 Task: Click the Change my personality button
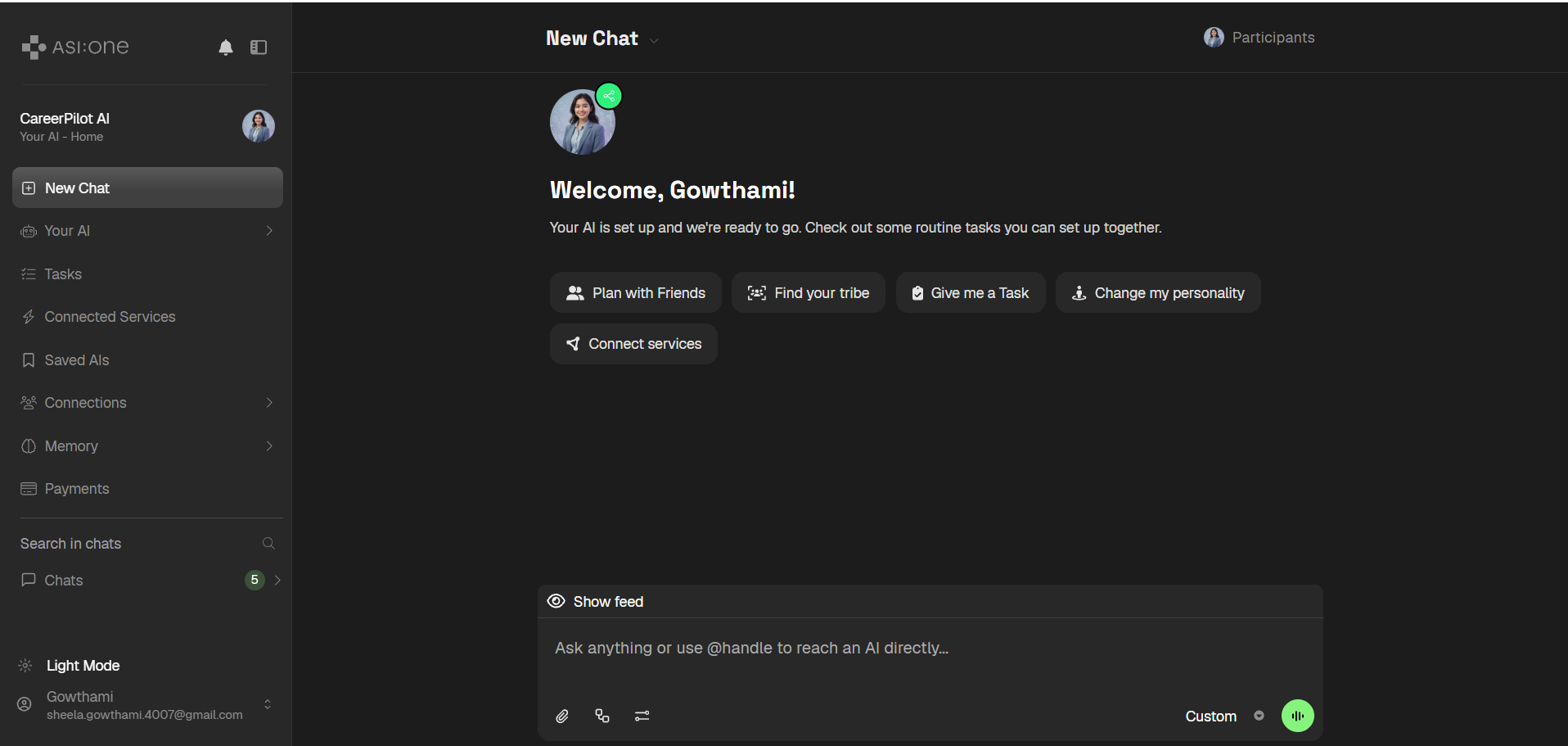click(x=1158, y=292)
